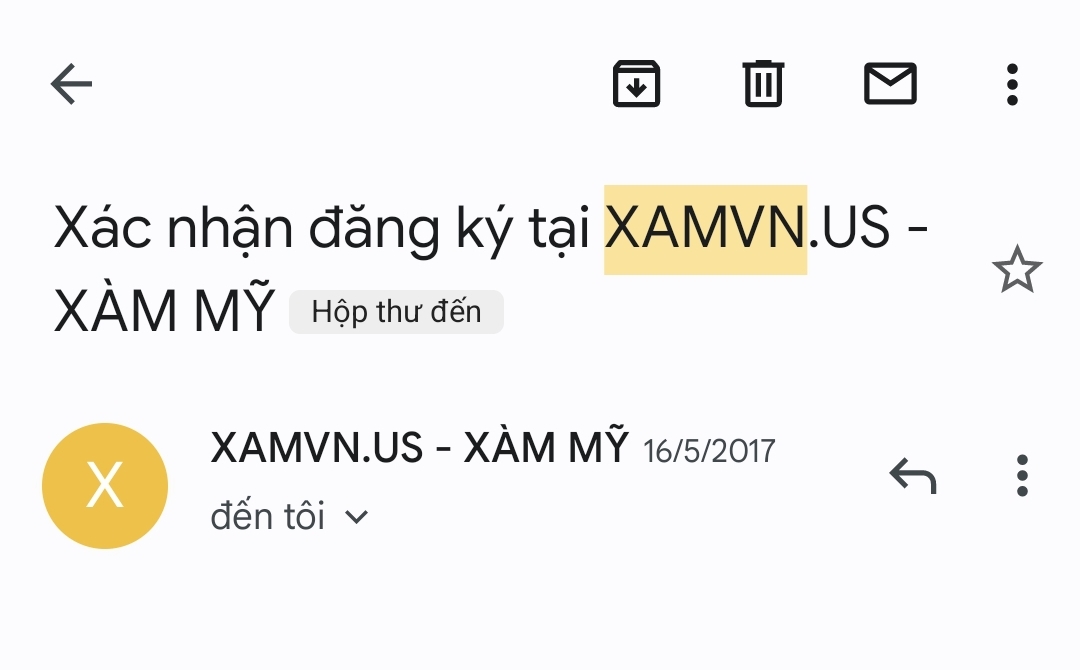Mark the email unread via envelope icon
This screenshot has width=1080, height=670.
tap(890, 83)
